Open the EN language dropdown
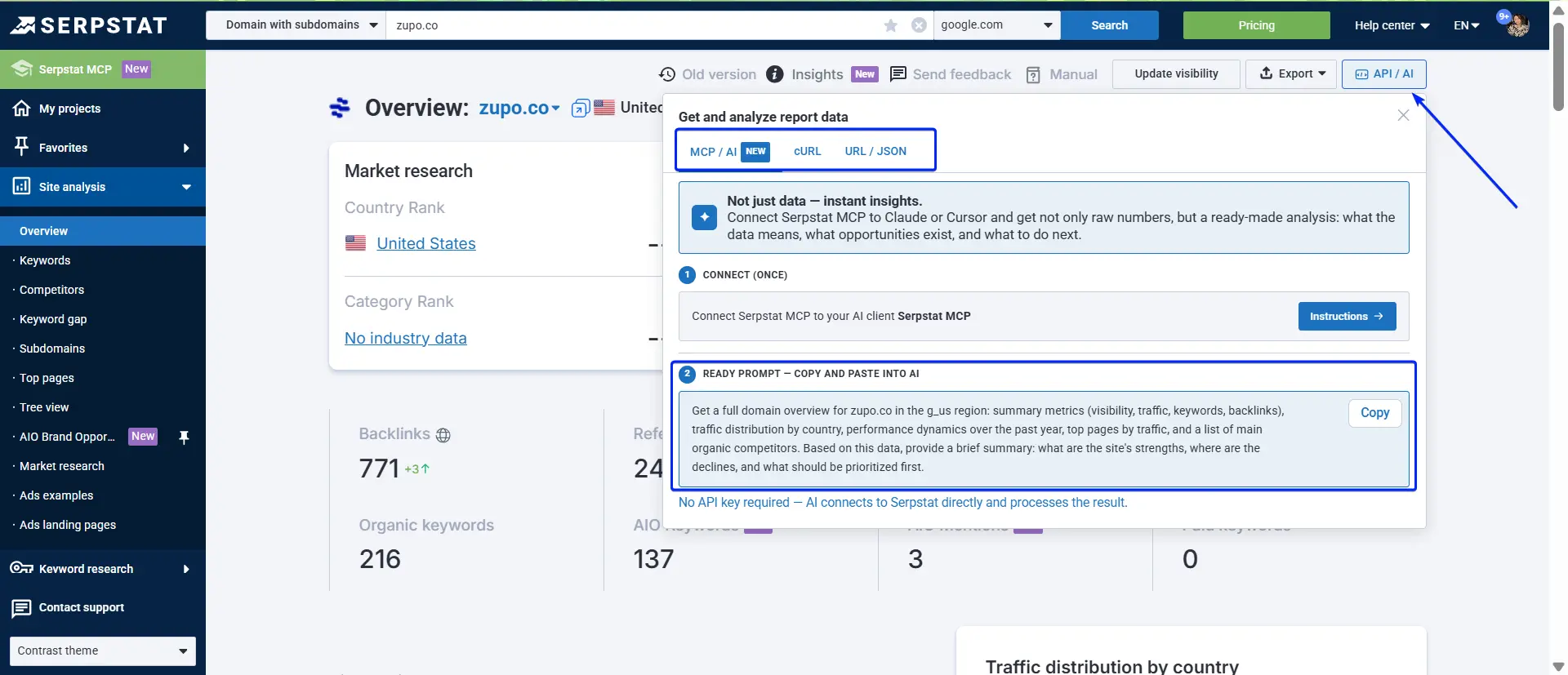 (1467, 25)
